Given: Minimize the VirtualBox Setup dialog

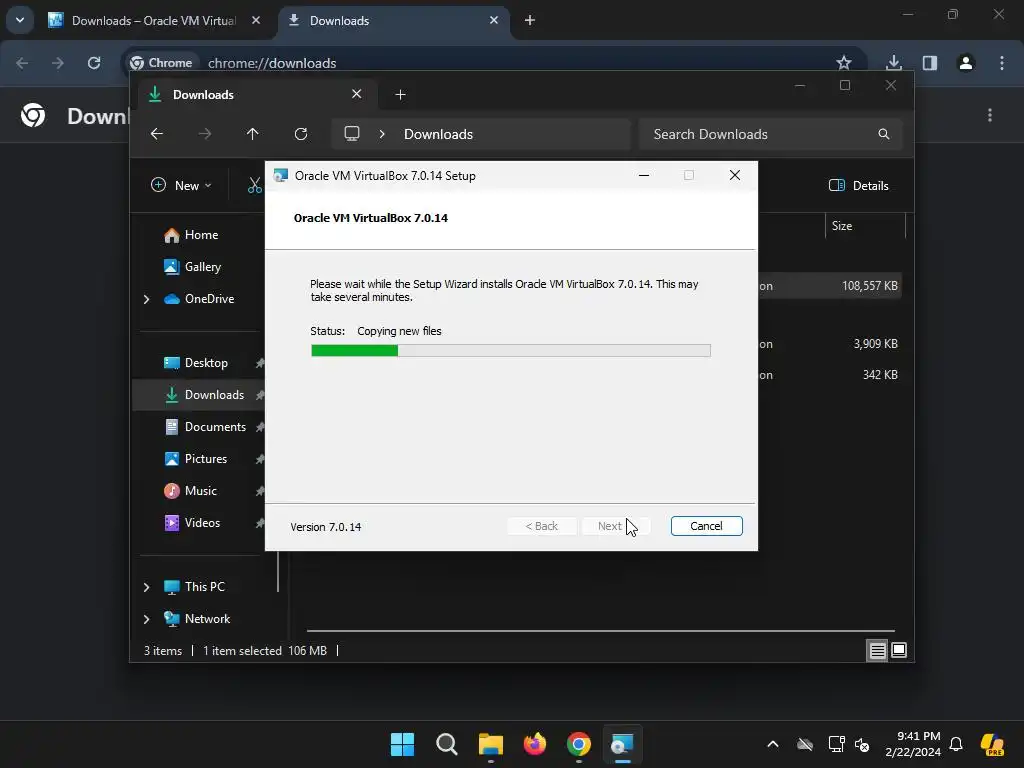Looking at the screenshot, I should [x=643, y=175].
